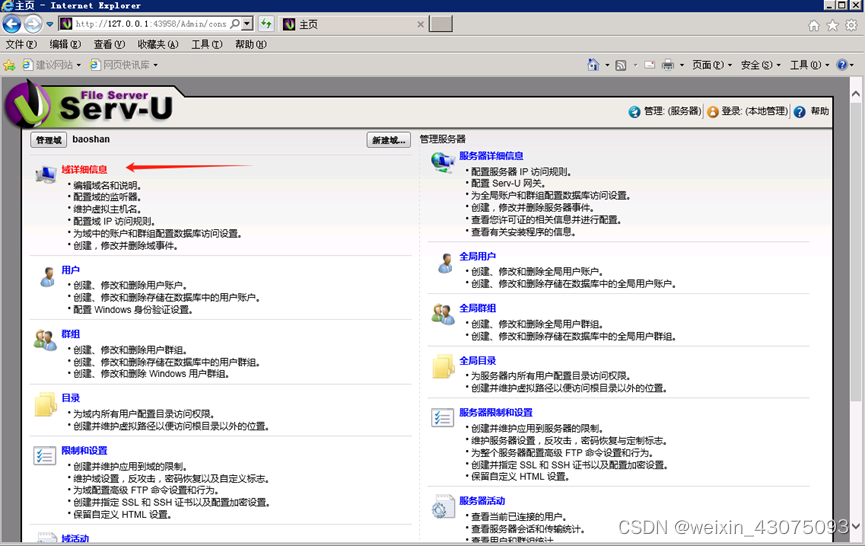
Task: Open the 页面(P) dropdown menu
Action: click(712, 65)
